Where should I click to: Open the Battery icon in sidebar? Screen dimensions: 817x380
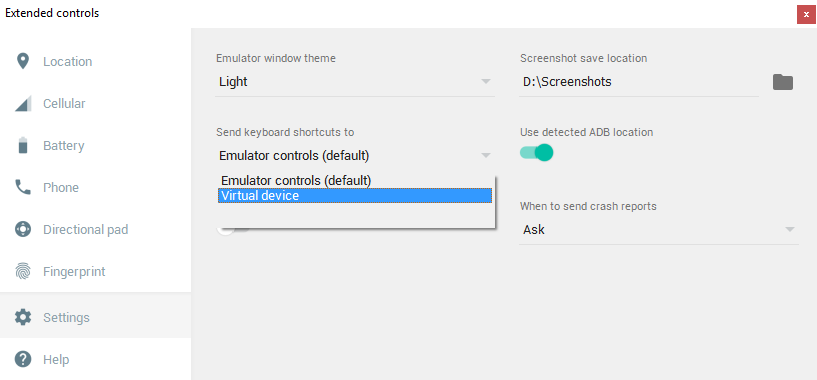tap(23, 145)
